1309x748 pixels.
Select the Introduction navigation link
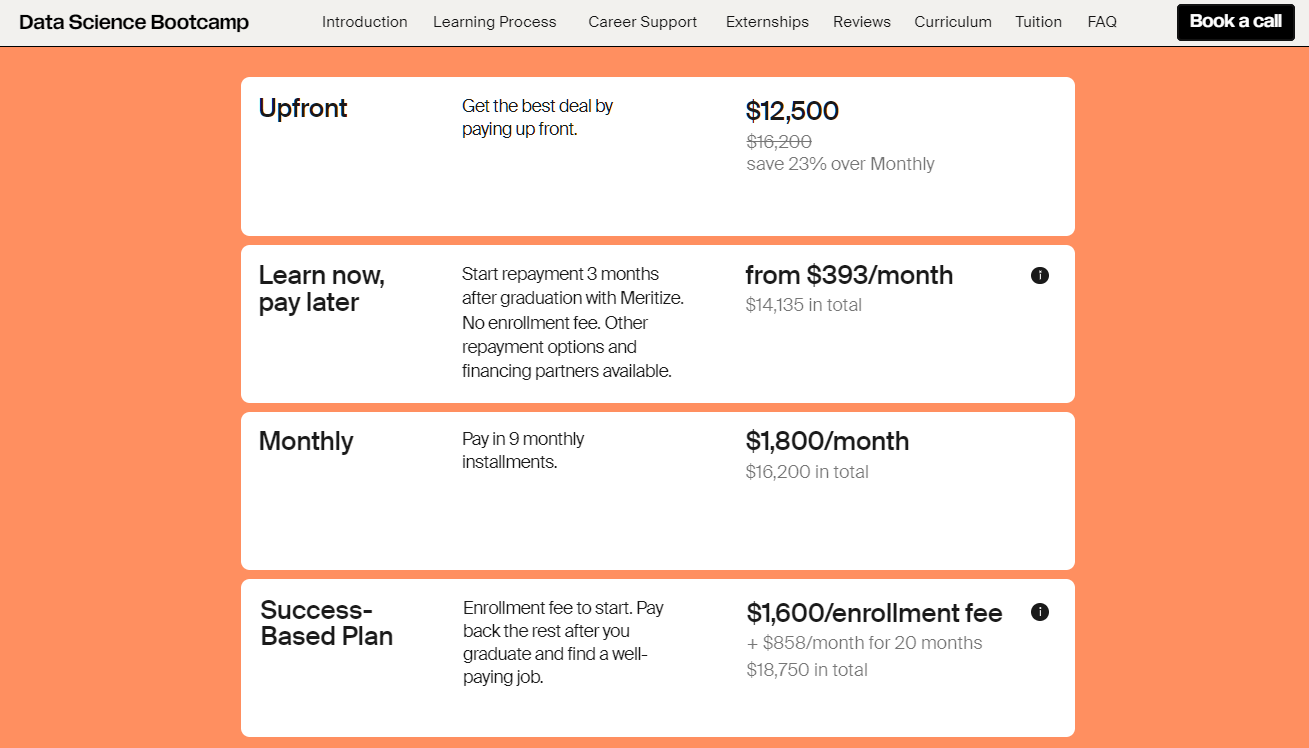[364, 21]
